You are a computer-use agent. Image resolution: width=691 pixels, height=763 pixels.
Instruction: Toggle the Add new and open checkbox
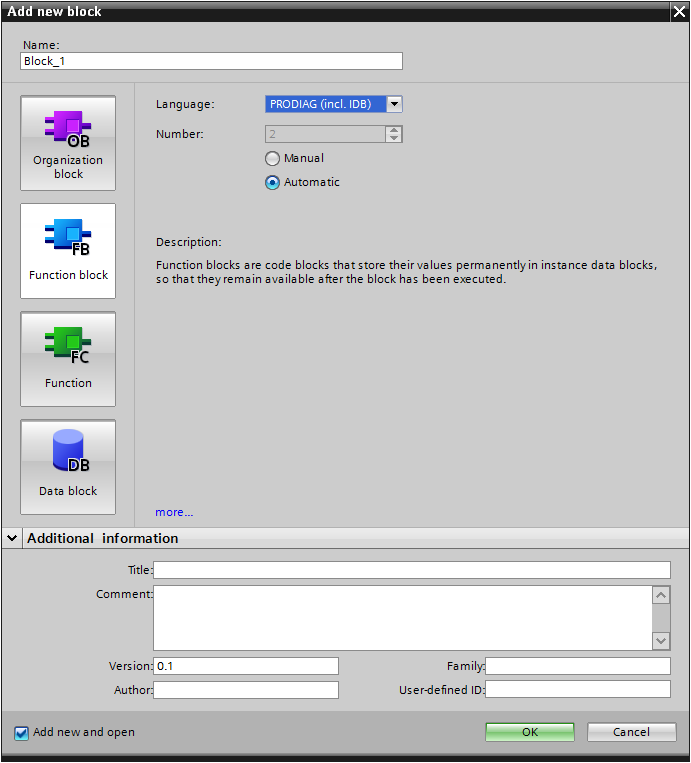coord(21,733)
